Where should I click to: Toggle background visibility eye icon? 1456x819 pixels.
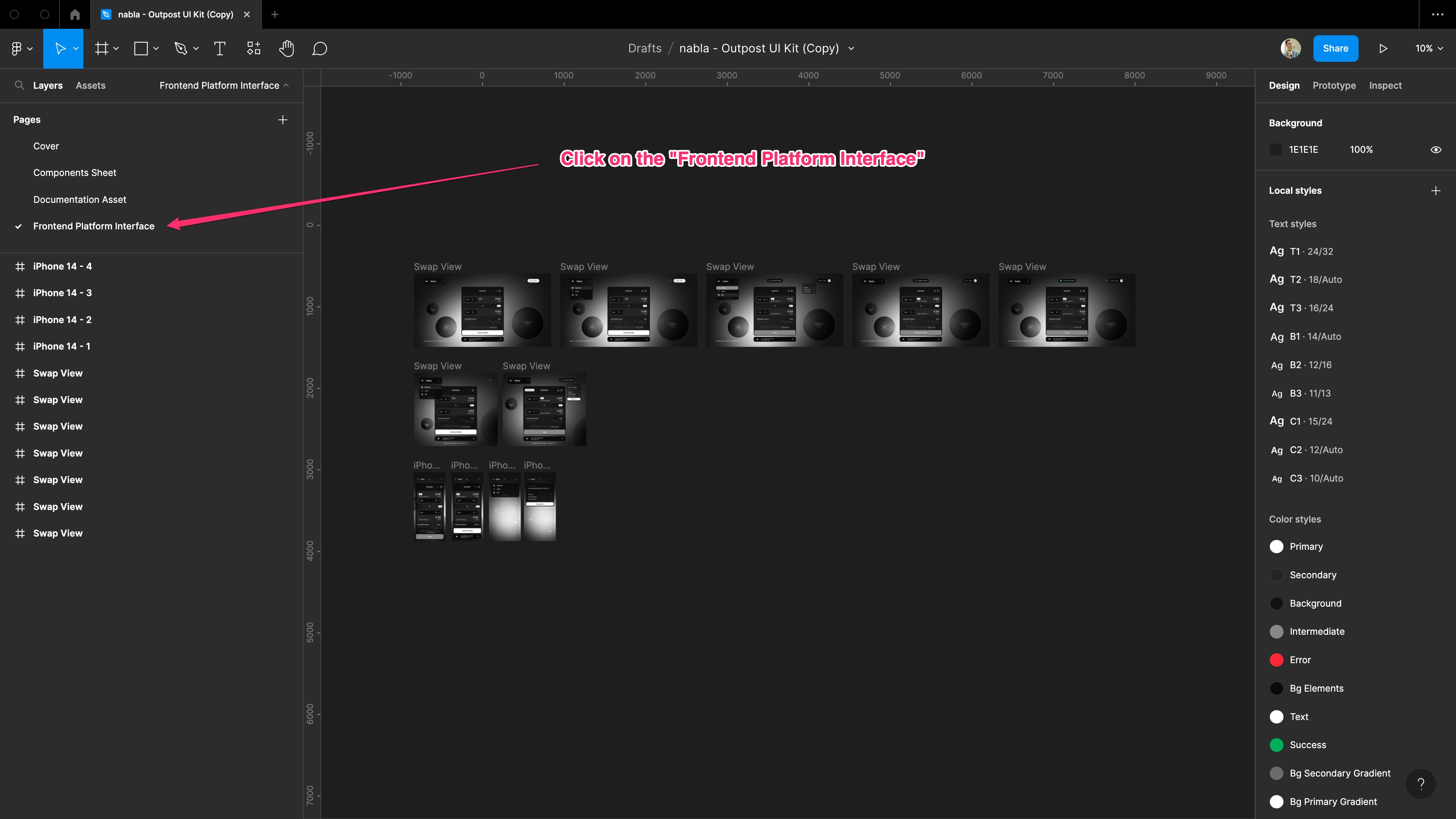(1436, 150)
